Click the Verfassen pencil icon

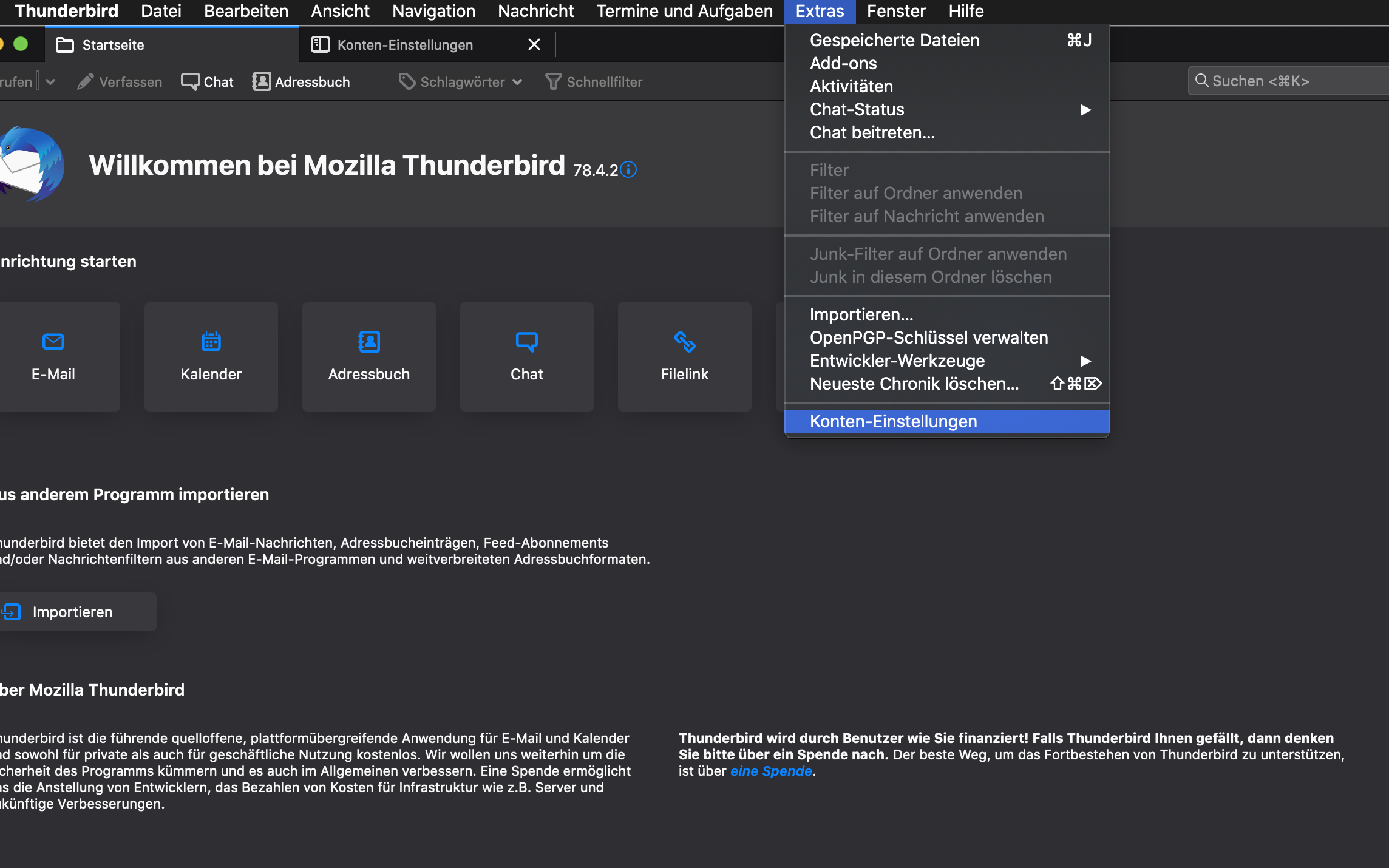tap(86, 81)
